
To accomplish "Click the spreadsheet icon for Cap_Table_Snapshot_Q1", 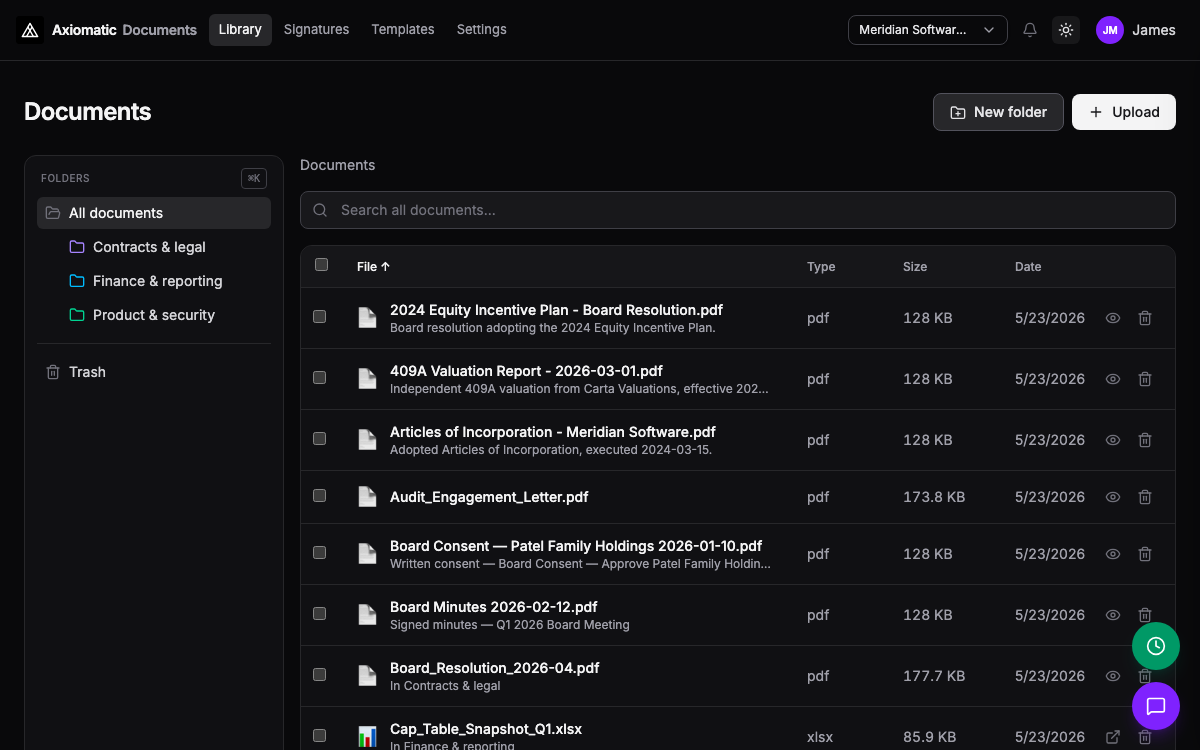I will pos(368,737).
